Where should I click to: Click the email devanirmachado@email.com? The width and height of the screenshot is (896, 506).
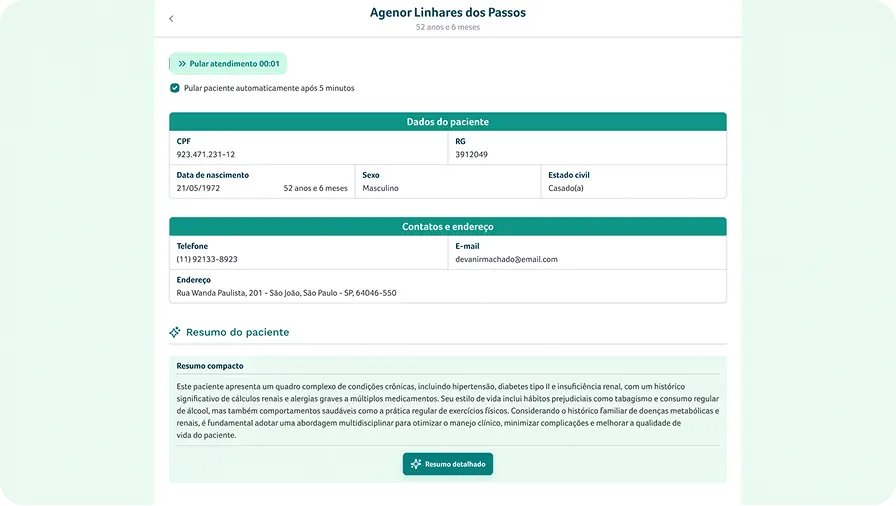tap(506, 259)
